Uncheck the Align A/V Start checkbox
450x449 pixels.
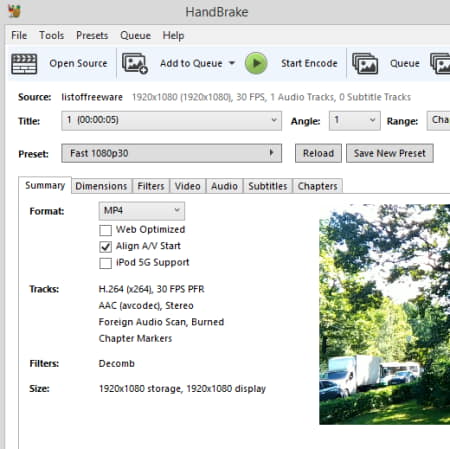click(105, 246)
